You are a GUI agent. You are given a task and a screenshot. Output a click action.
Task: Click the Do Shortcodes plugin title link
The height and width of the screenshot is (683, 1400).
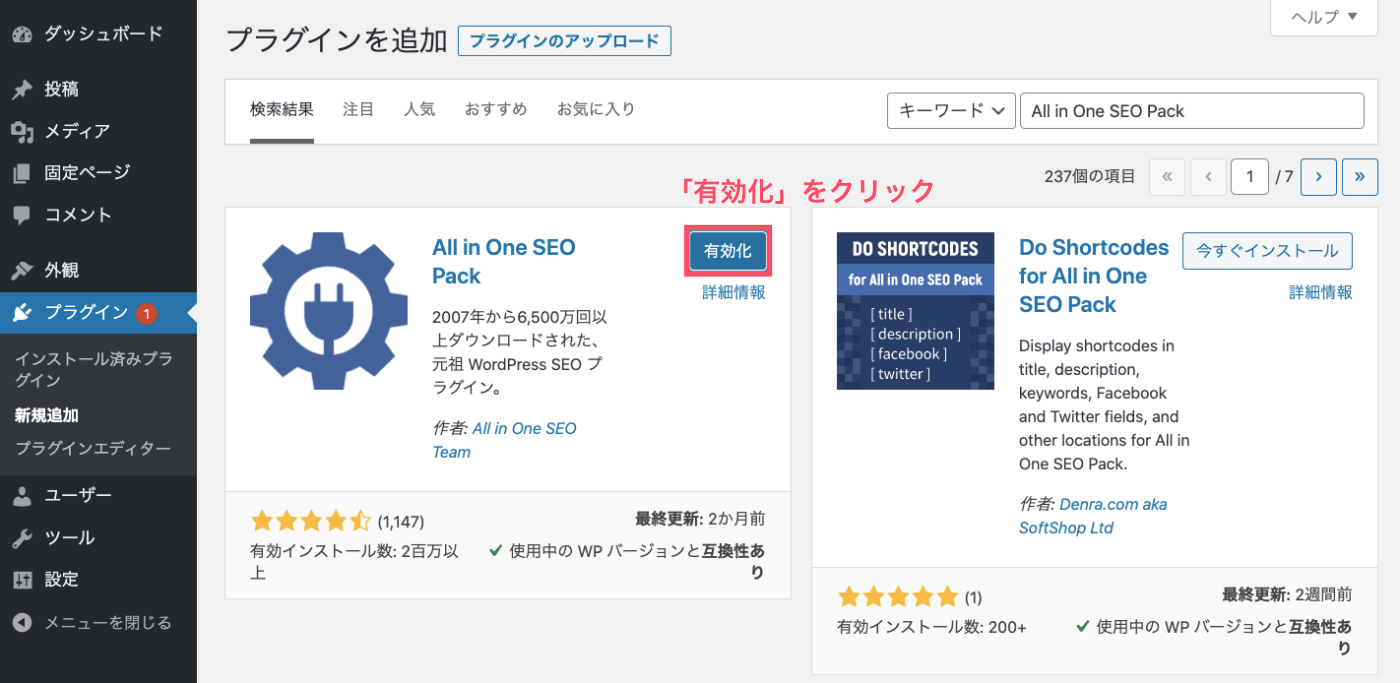[1094, 276]
